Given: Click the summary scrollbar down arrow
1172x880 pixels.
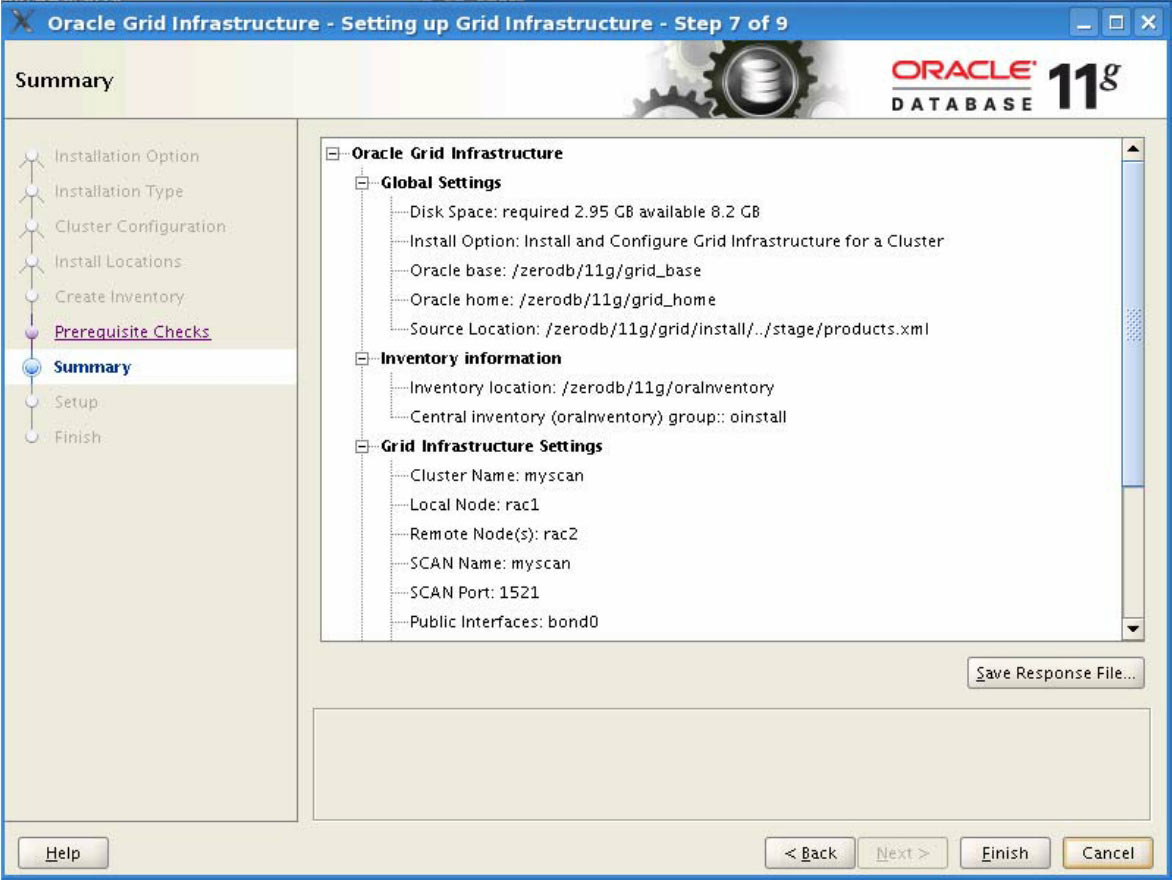Looking at the screenshot, I should pyautogui.click(x=1133, y=628).
